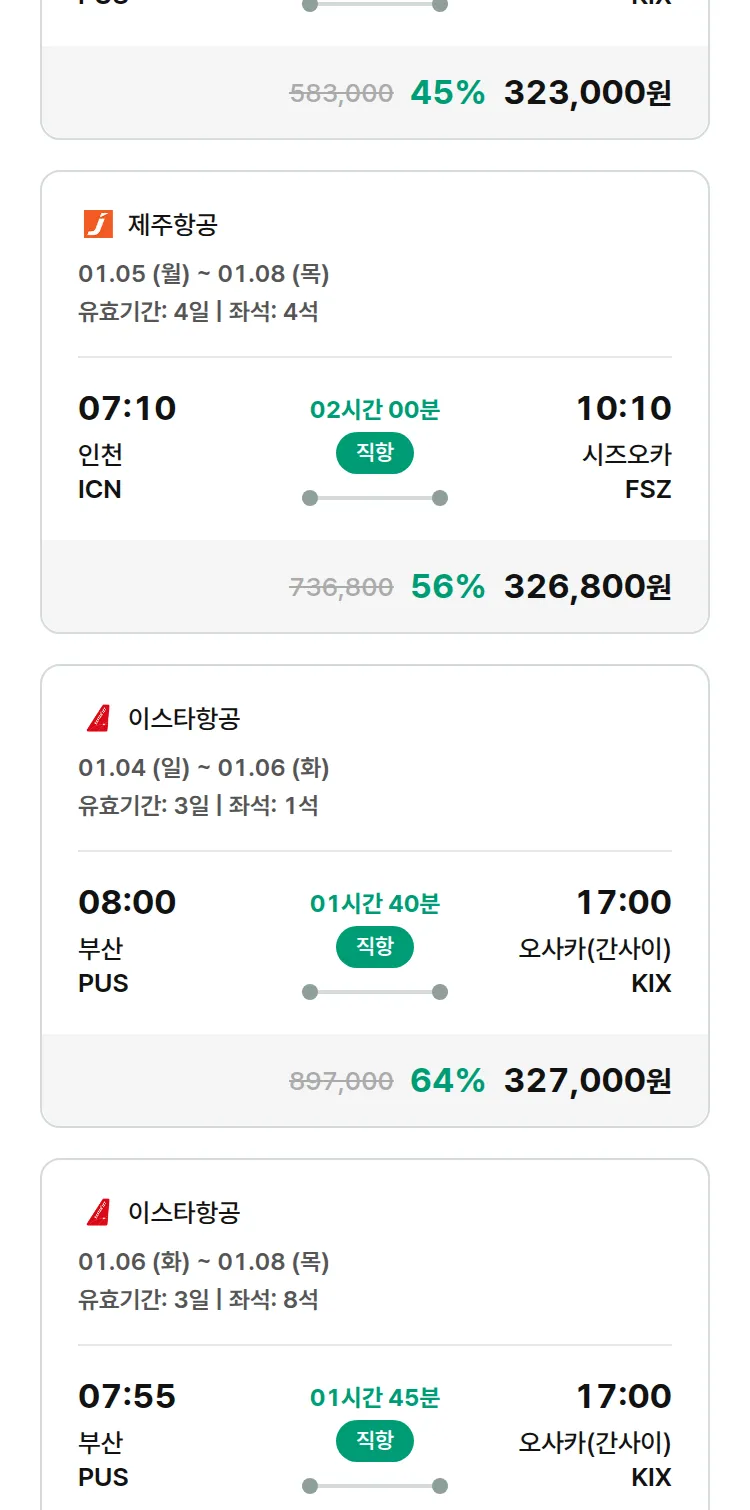Tap 직항 badge under 01시간 40분
This screenshot has width=750, height=1510.
tap(374, 947)
